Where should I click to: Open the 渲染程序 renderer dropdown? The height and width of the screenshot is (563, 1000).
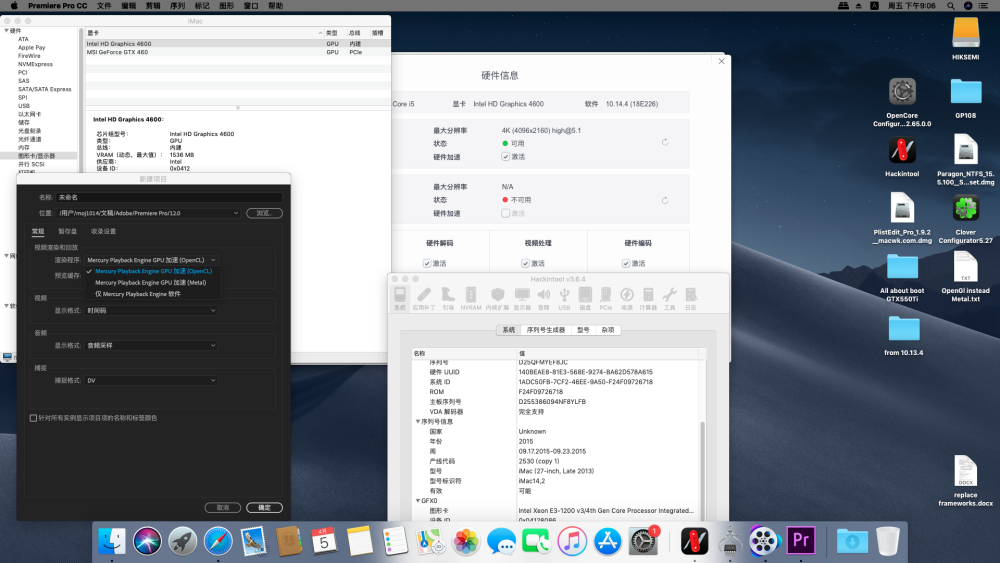click(151, 260)
